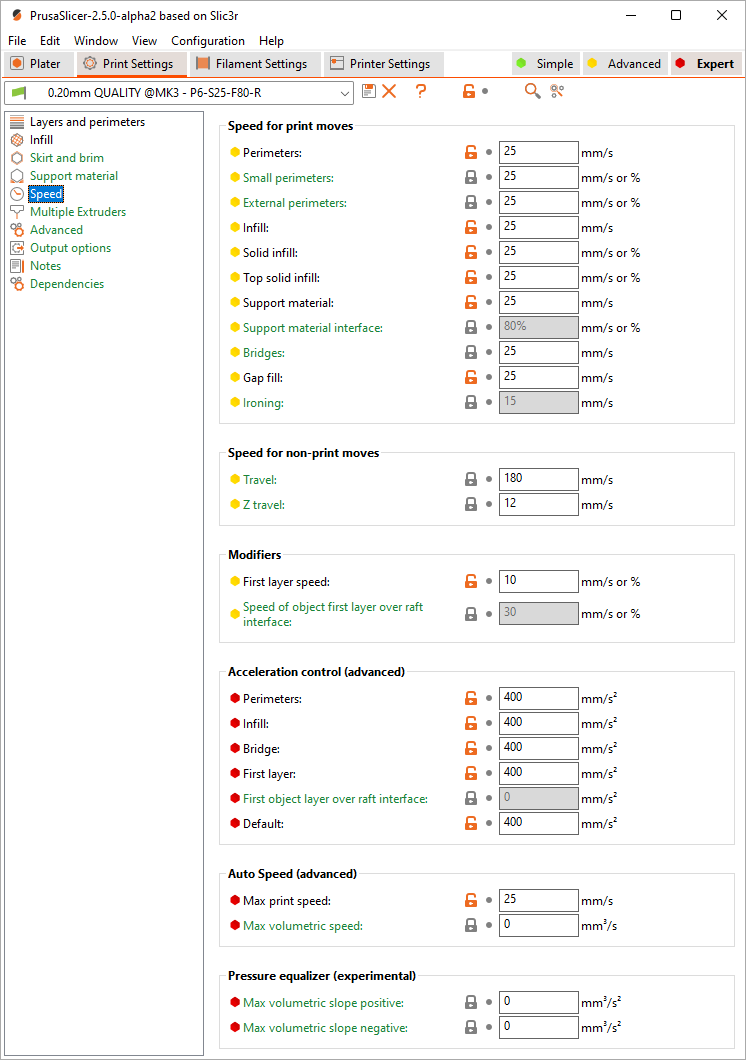Open the print preset dropdown

tap(179, 93)
